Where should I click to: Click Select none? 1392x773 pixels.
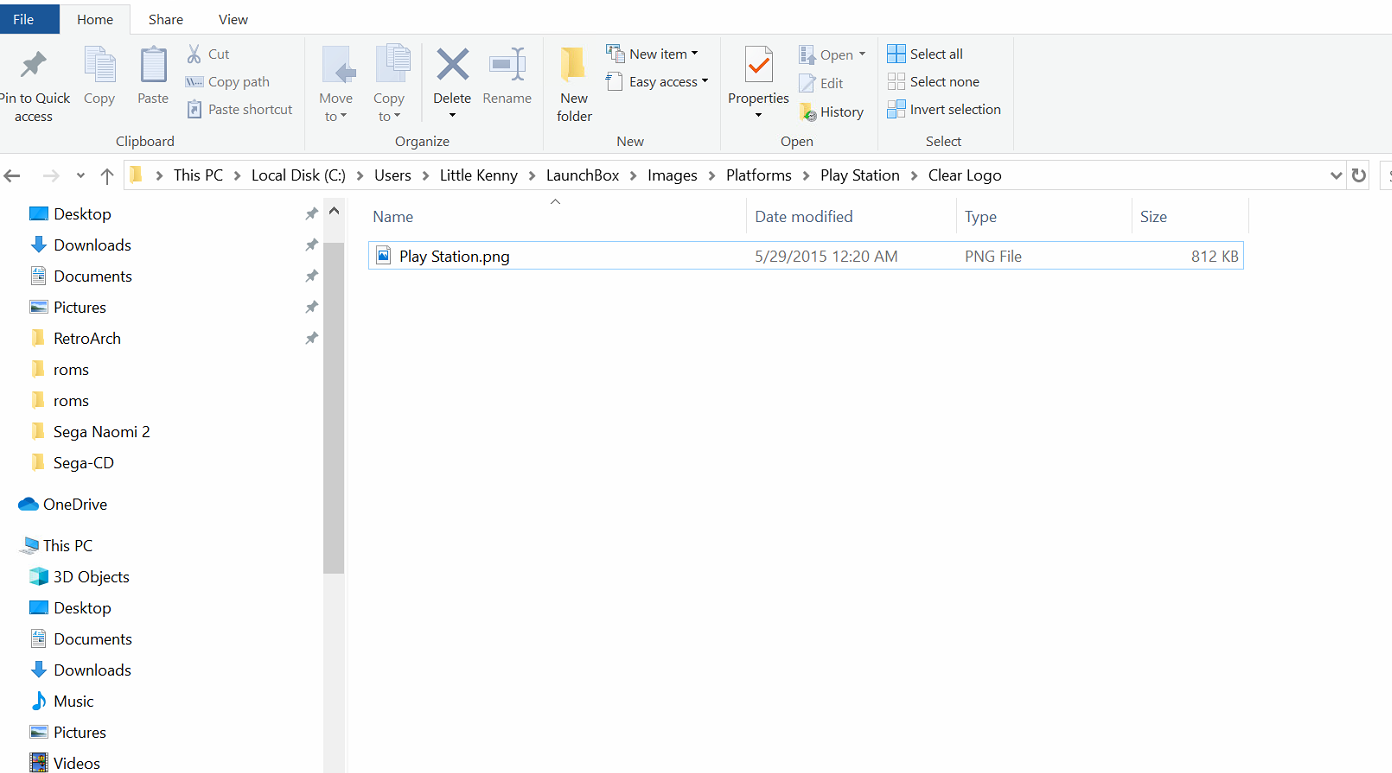(x=933, y=82)
